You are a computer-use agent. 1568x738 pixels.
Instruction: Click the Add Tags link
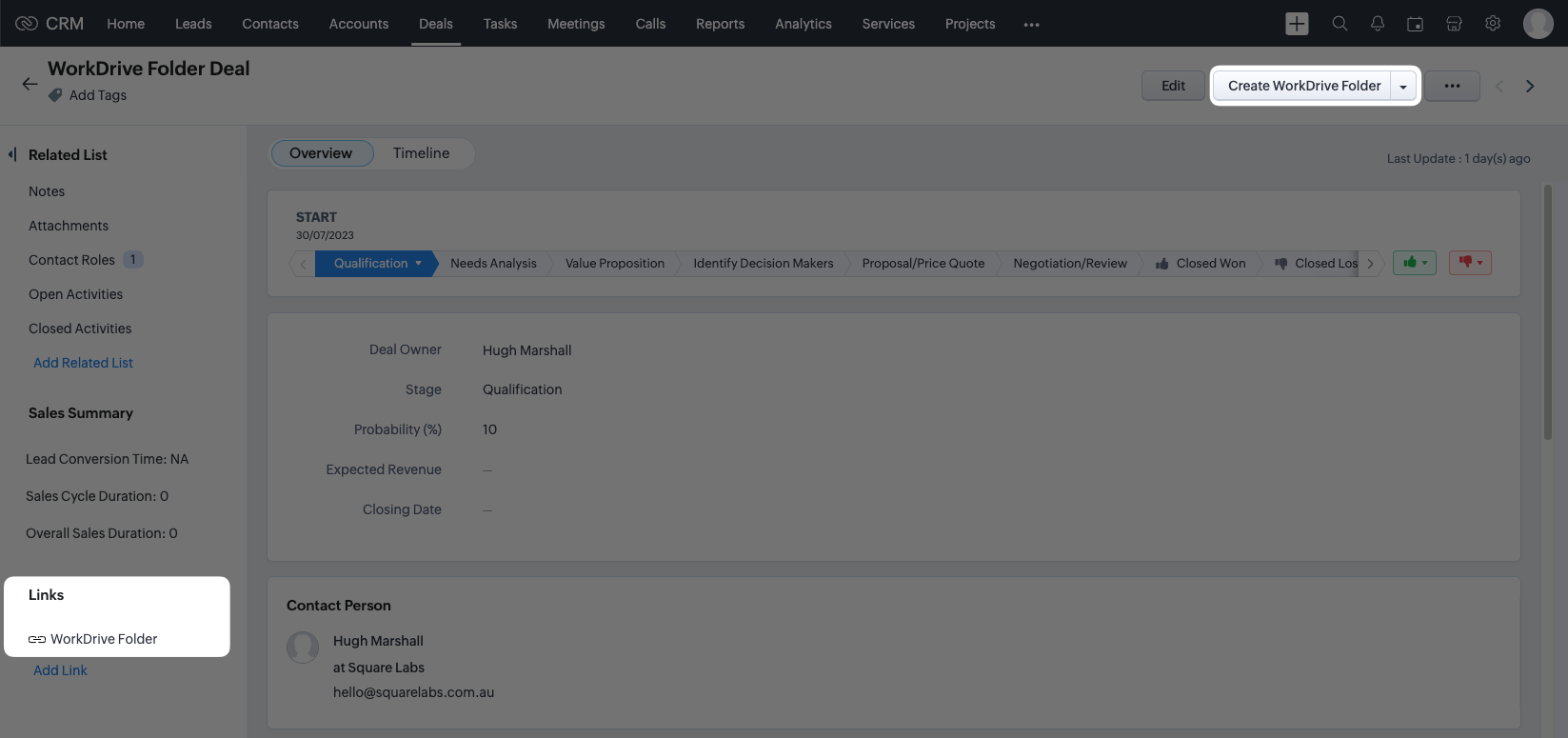pyautogui.click(x=98, y=95)
